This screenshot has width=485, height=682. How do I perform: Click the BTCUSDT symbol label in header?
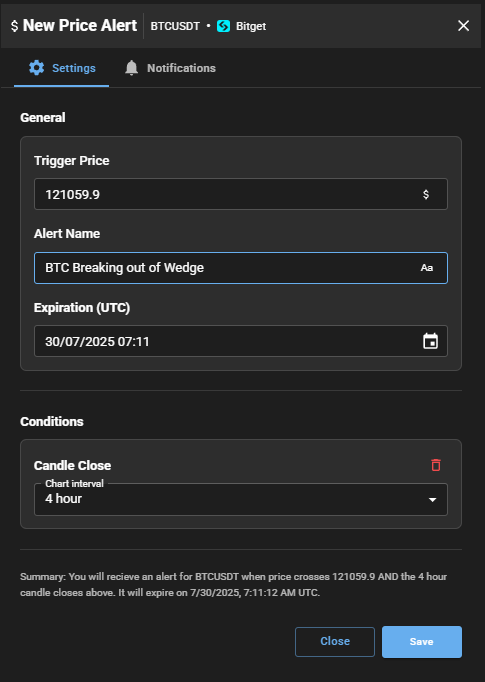click(x=175, y=26)
